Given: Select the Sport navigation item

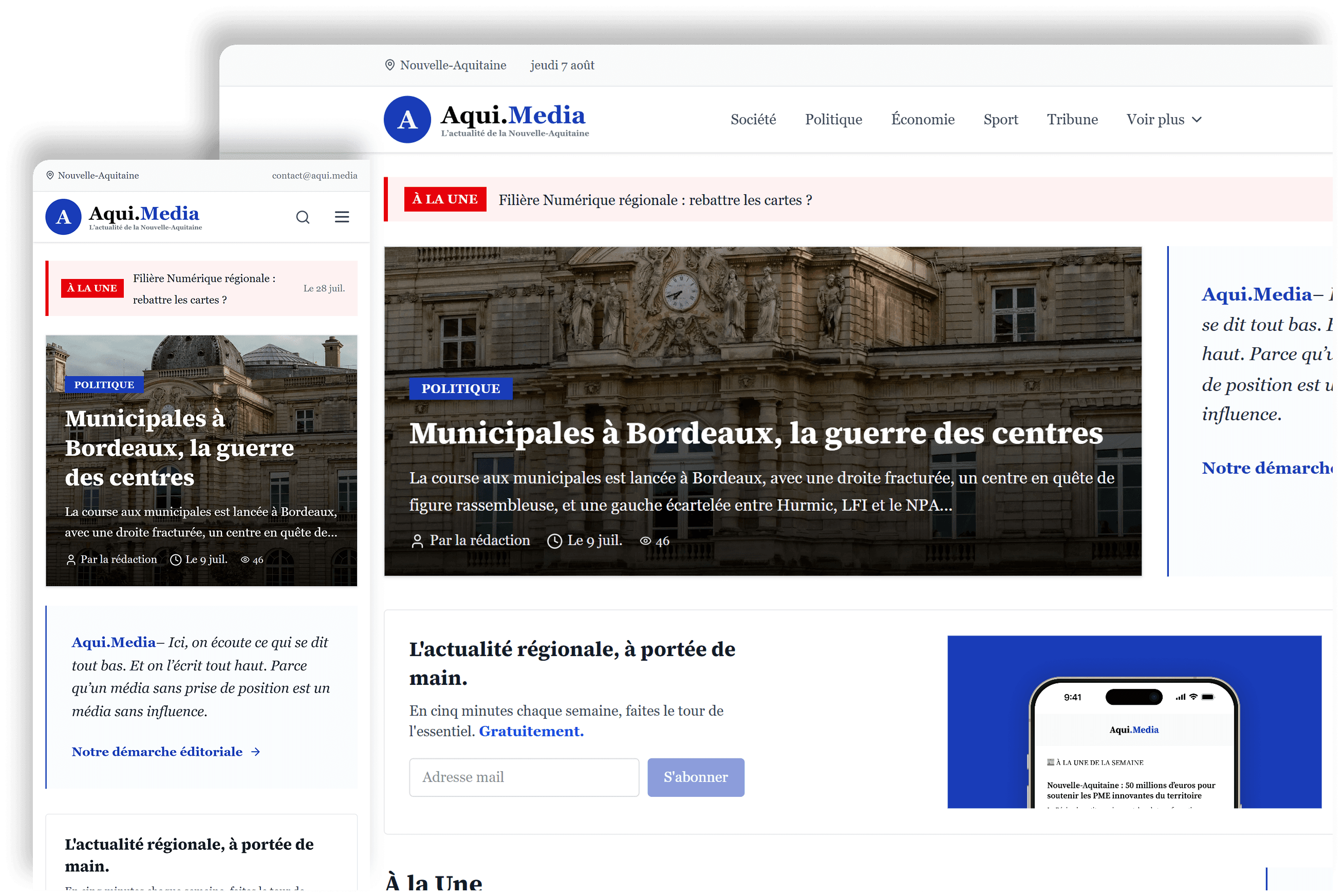Looking at the screenshot, I should [x=1001, y=119].
